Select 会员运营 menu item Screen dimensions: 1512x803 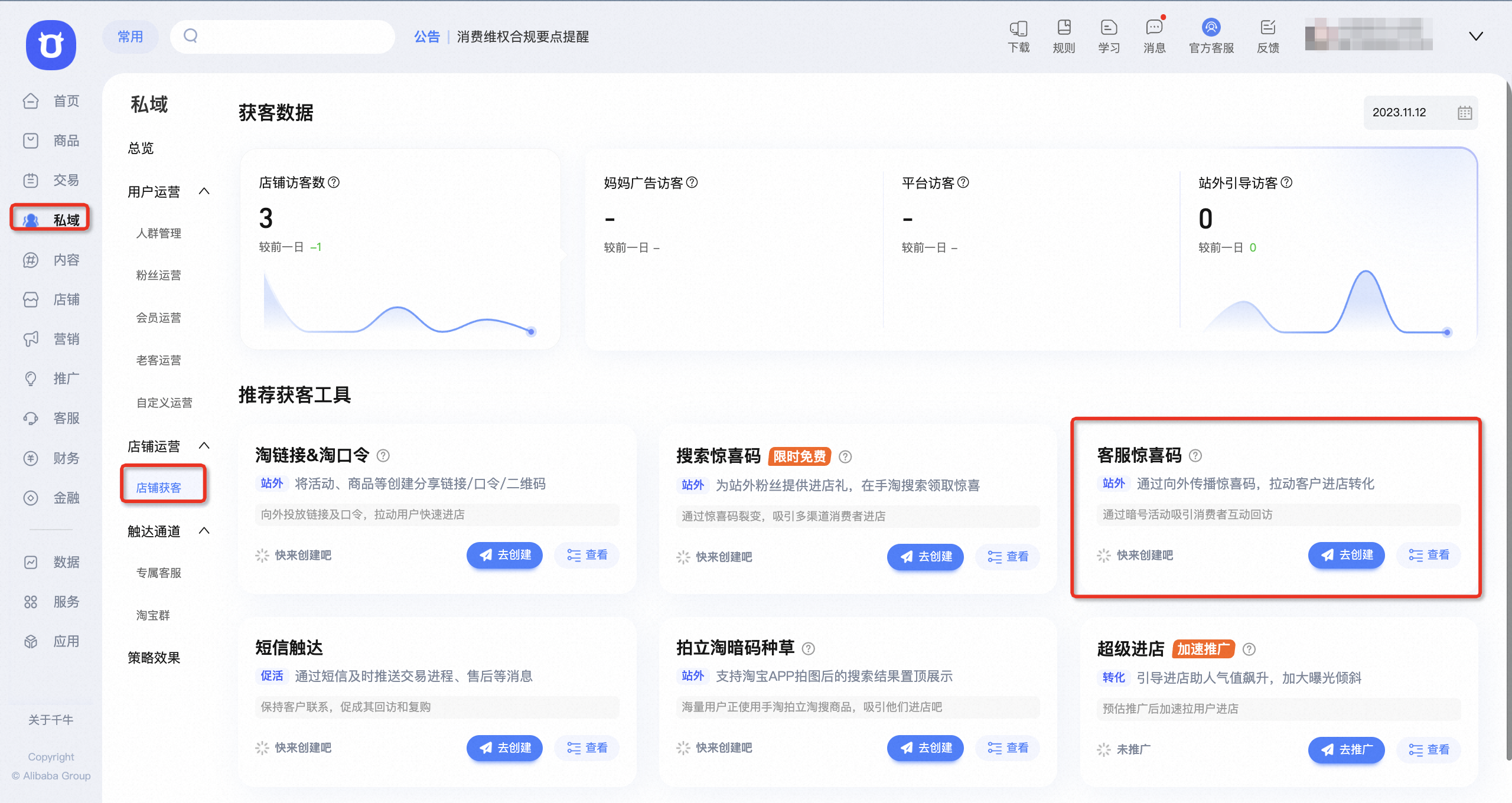158,318
